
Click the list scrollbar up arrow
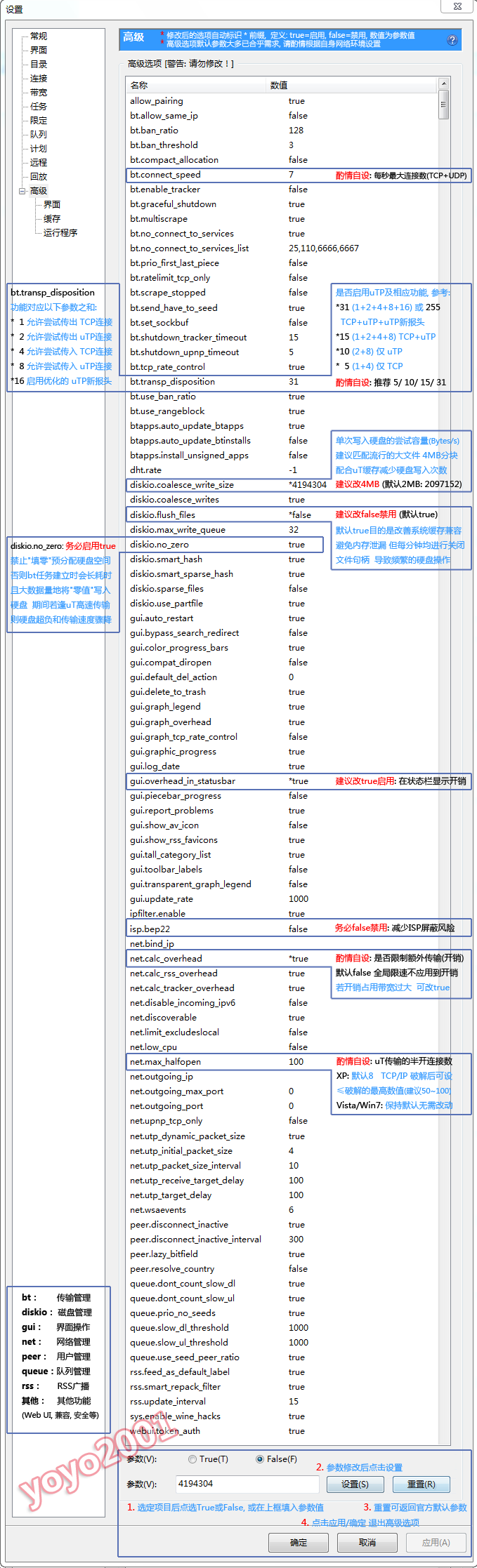(x=443, y=84)
